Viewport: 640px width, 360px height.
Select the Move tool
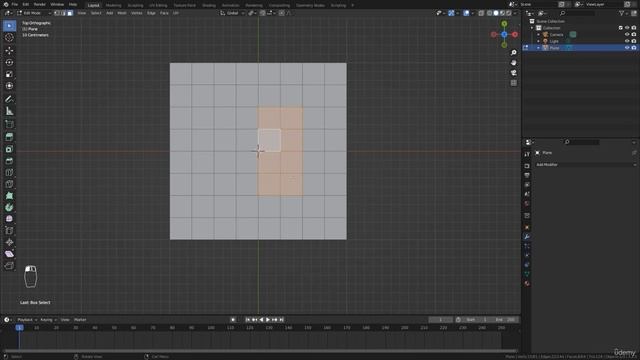9,50
